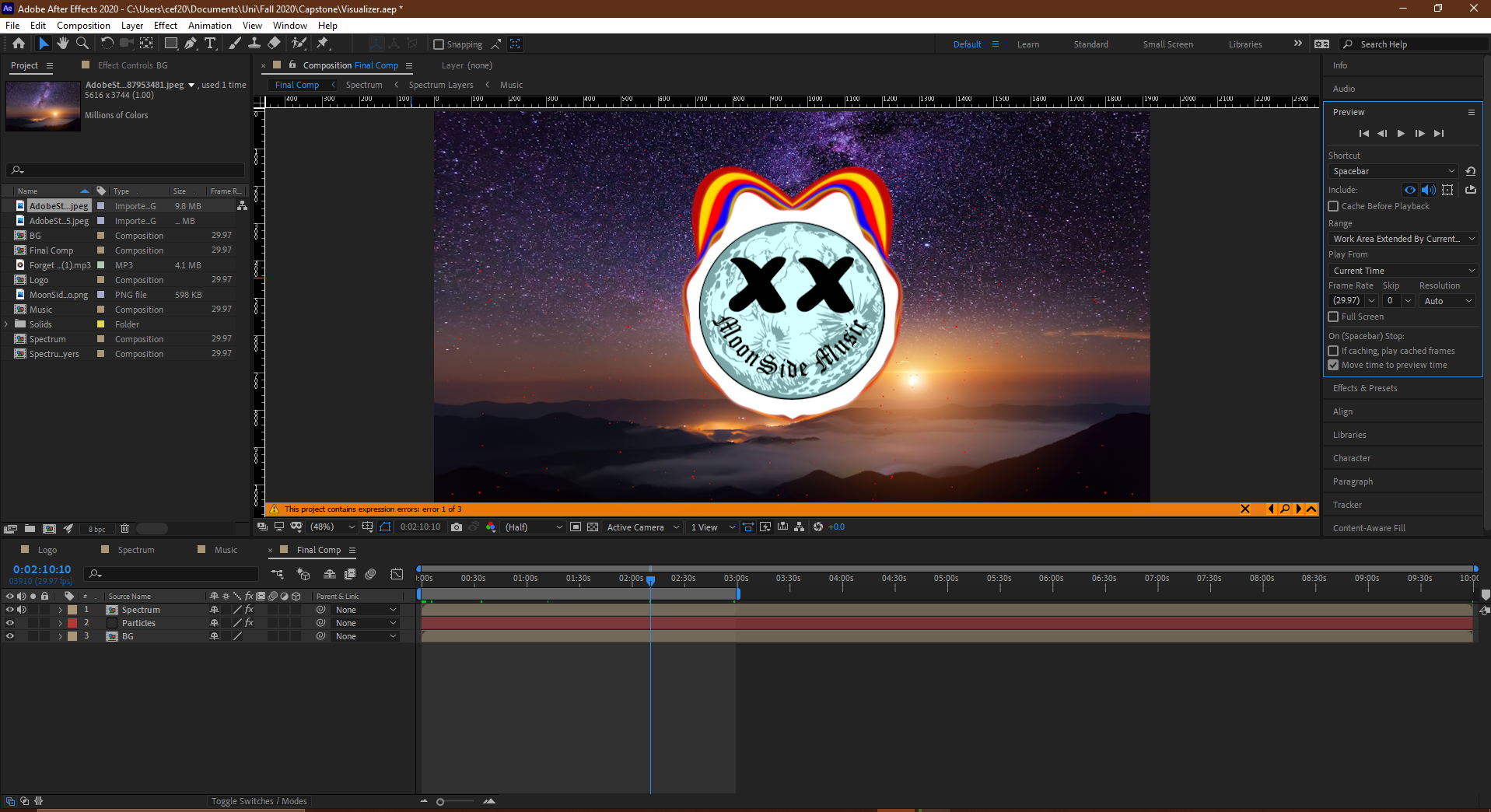Open the Active Camera dropdown
This screenshot has height=812, width=1491.
[642, 527]
